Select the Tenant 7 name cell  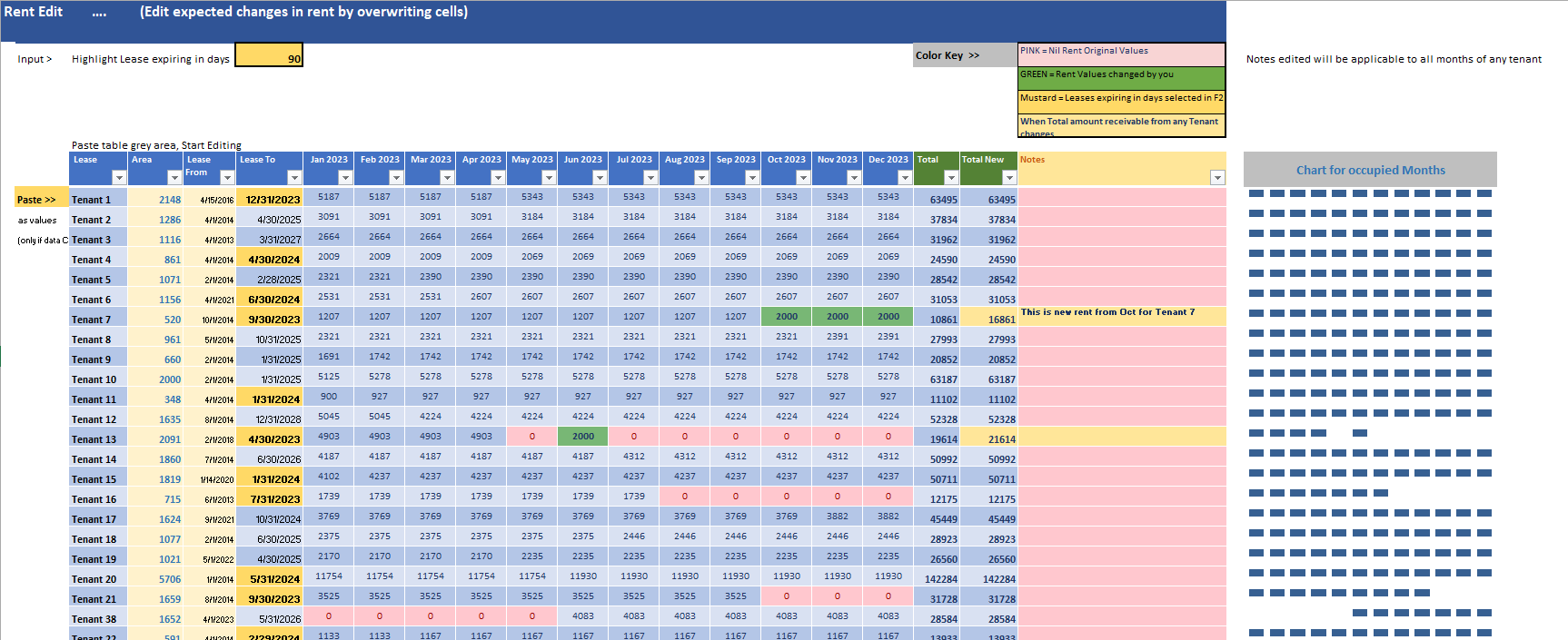pos(98,319)
